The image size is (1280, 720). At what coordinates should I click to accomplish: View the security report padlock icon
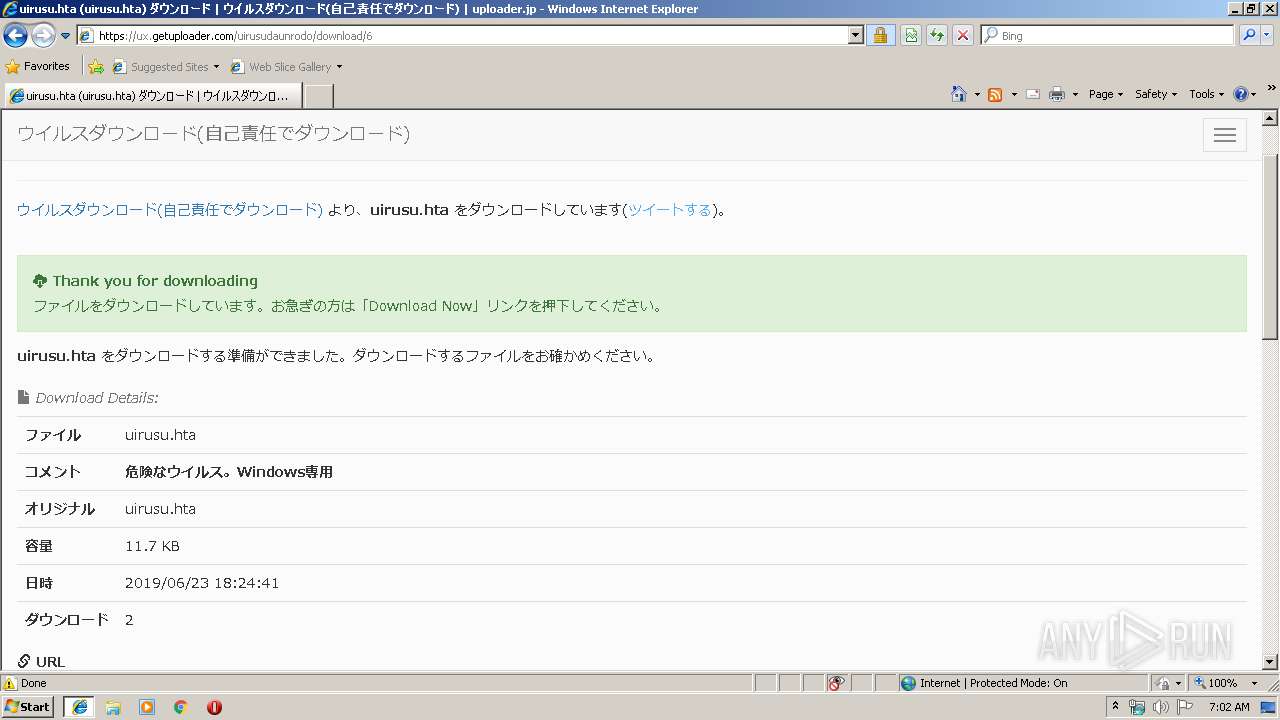(x=881, y=35)
